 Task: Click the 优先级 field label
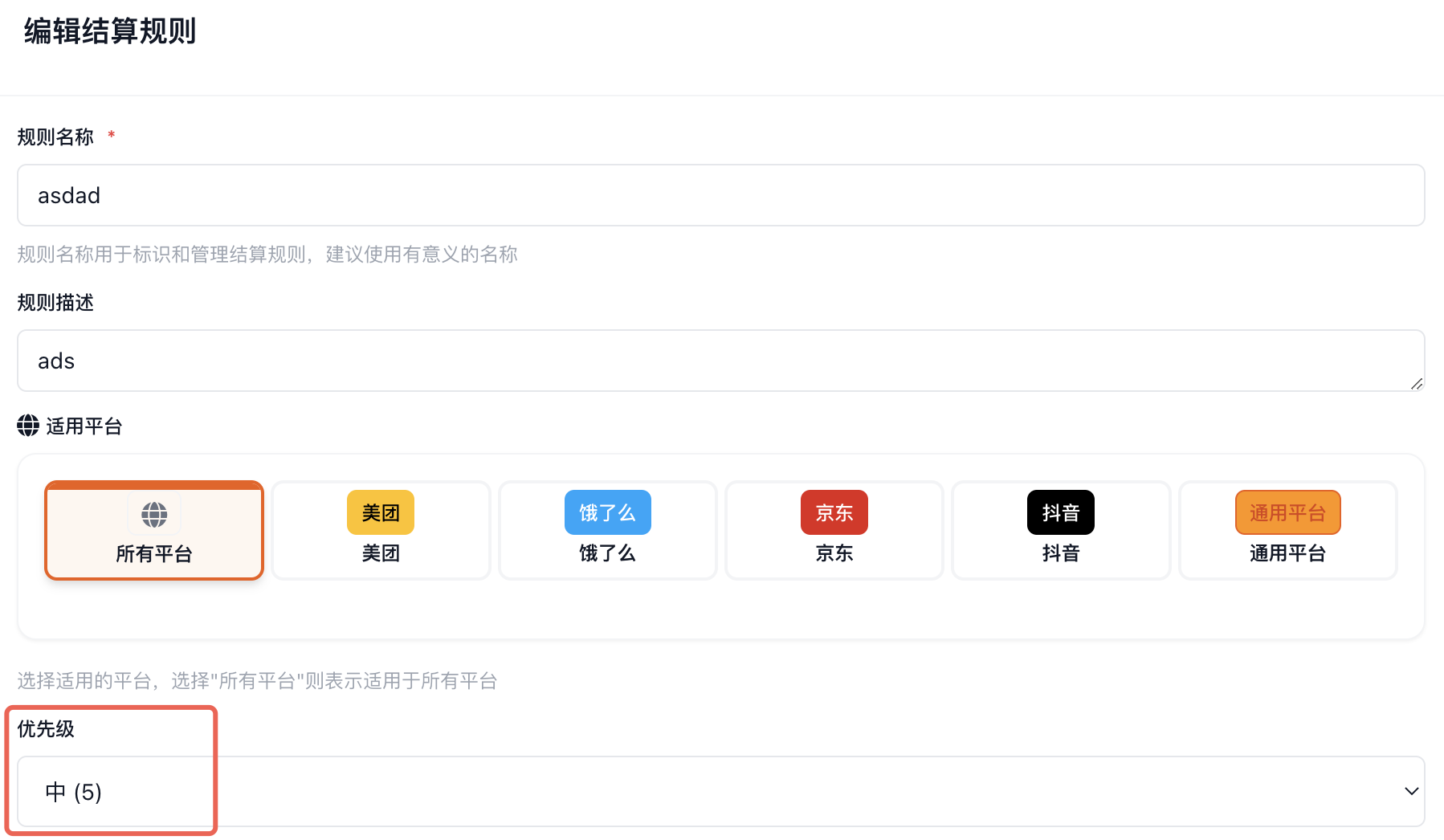(46, 729)
